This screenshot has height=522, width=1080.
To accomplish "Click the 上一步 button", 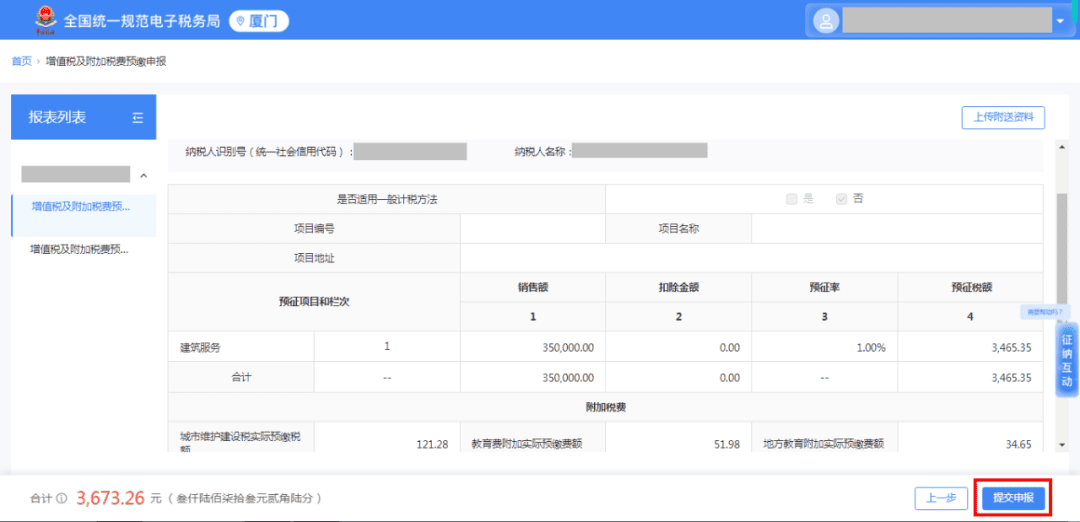I will (941, 498).
